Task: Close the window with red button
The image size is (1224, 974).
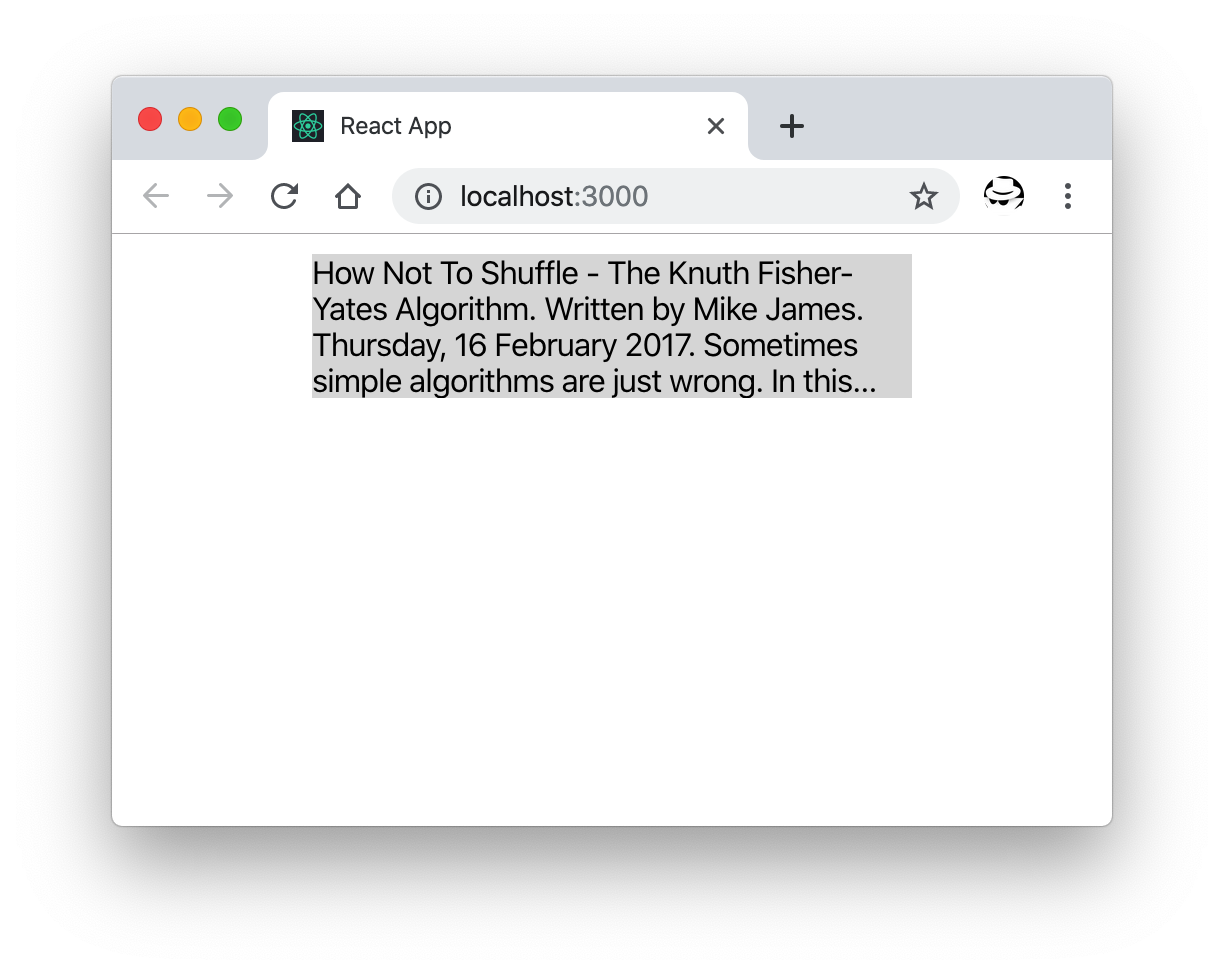Action: click(x=150, y=119)
